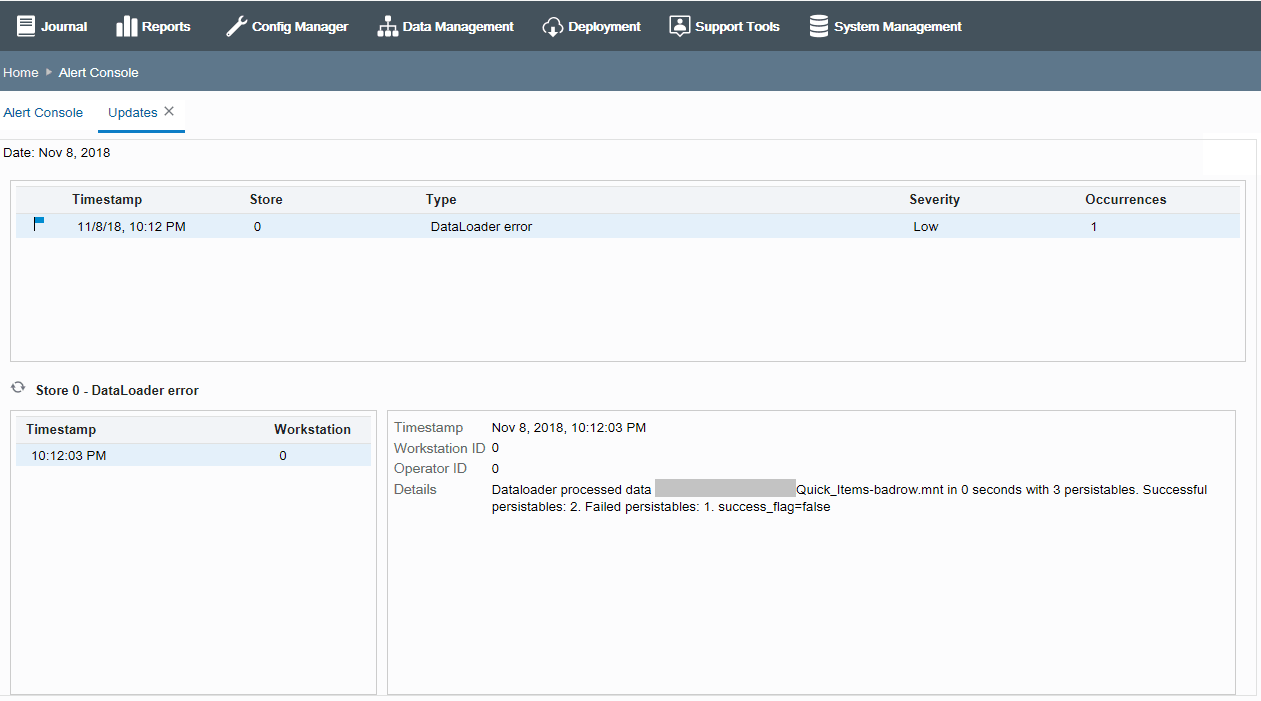Click the blue flag icon in alert row

tap(38, 225)
